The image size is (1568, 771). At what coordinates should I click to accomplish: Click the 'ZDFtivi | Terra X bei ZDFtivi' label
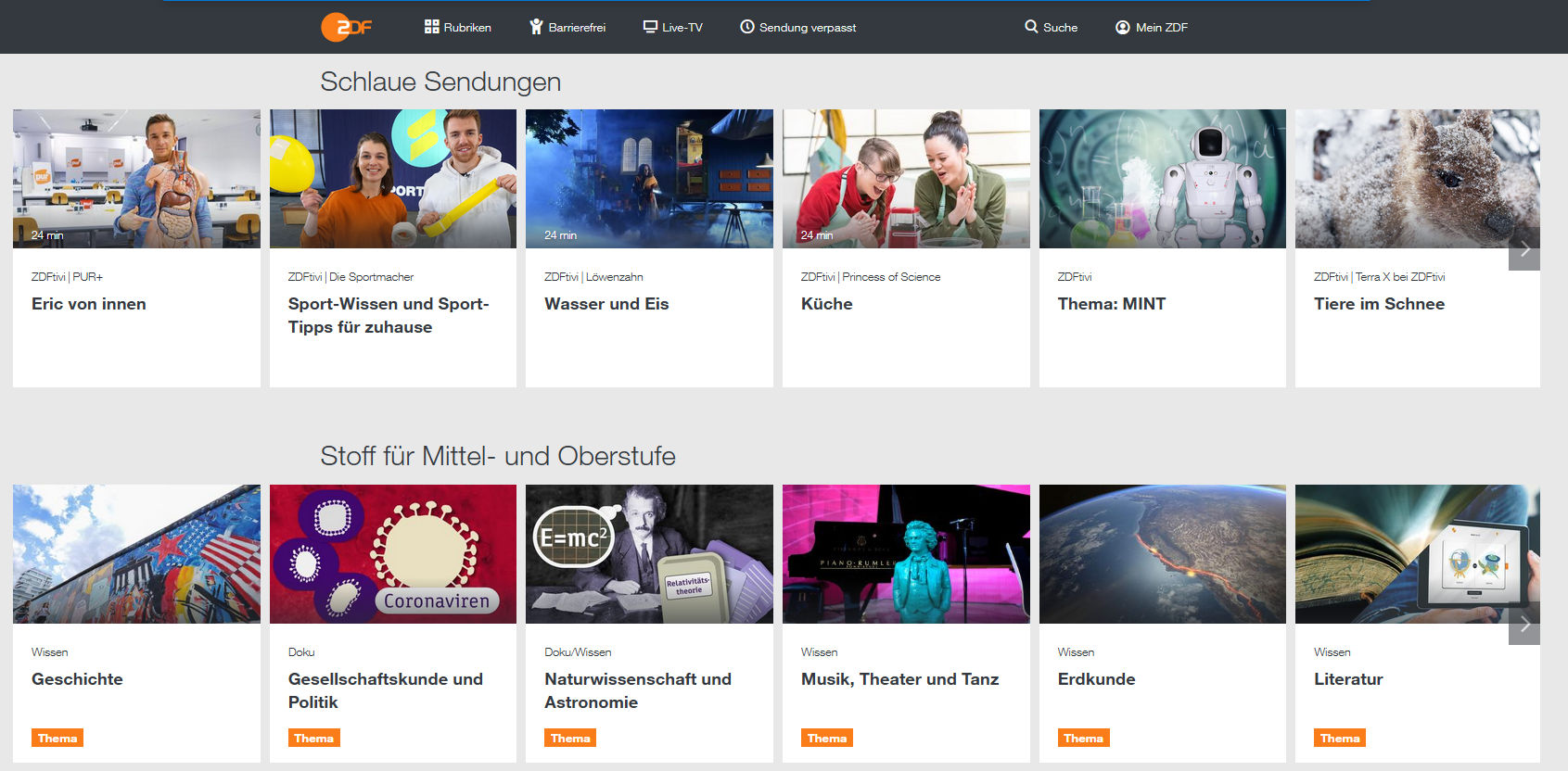(x=1380, y=277)
